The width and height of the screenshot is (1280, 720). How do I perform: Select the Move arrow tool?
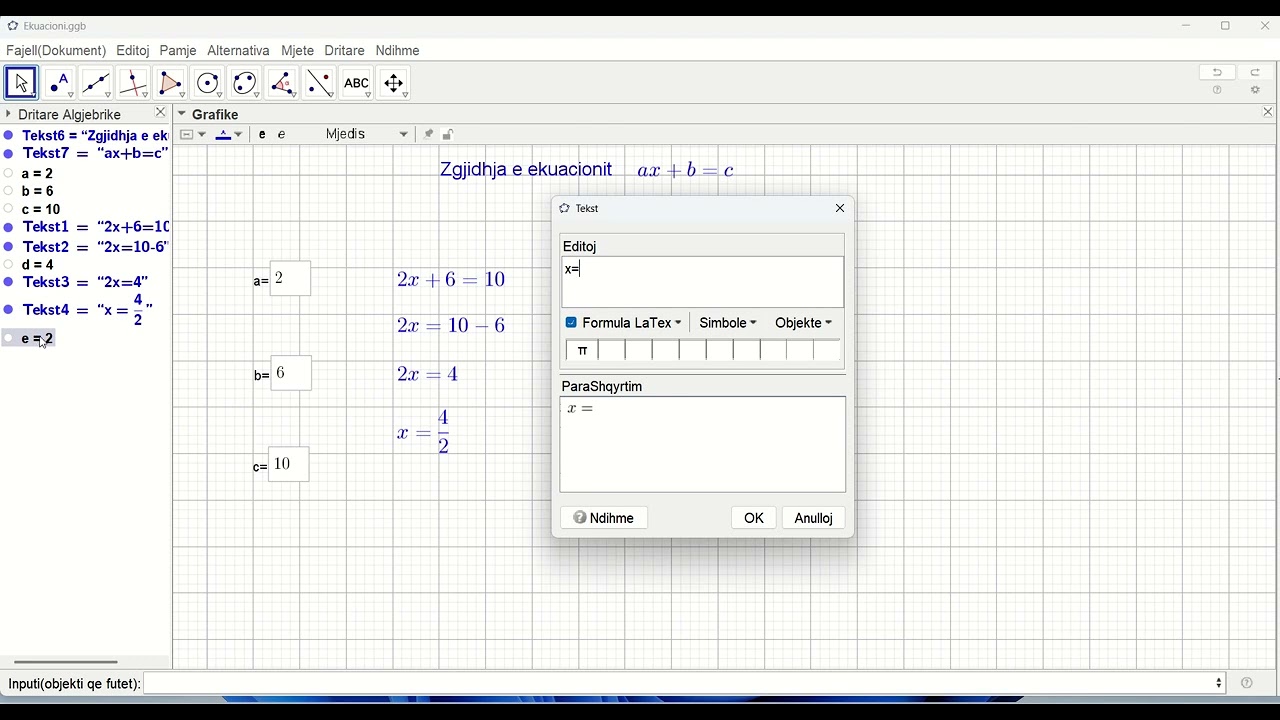coord(21,83)
